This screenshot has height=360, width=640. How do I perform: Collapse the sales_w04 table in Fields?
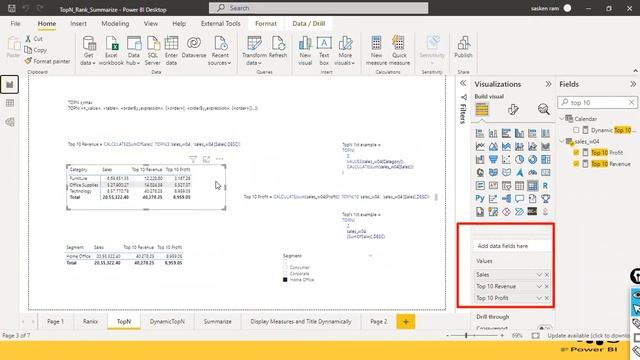coord(562,141)
